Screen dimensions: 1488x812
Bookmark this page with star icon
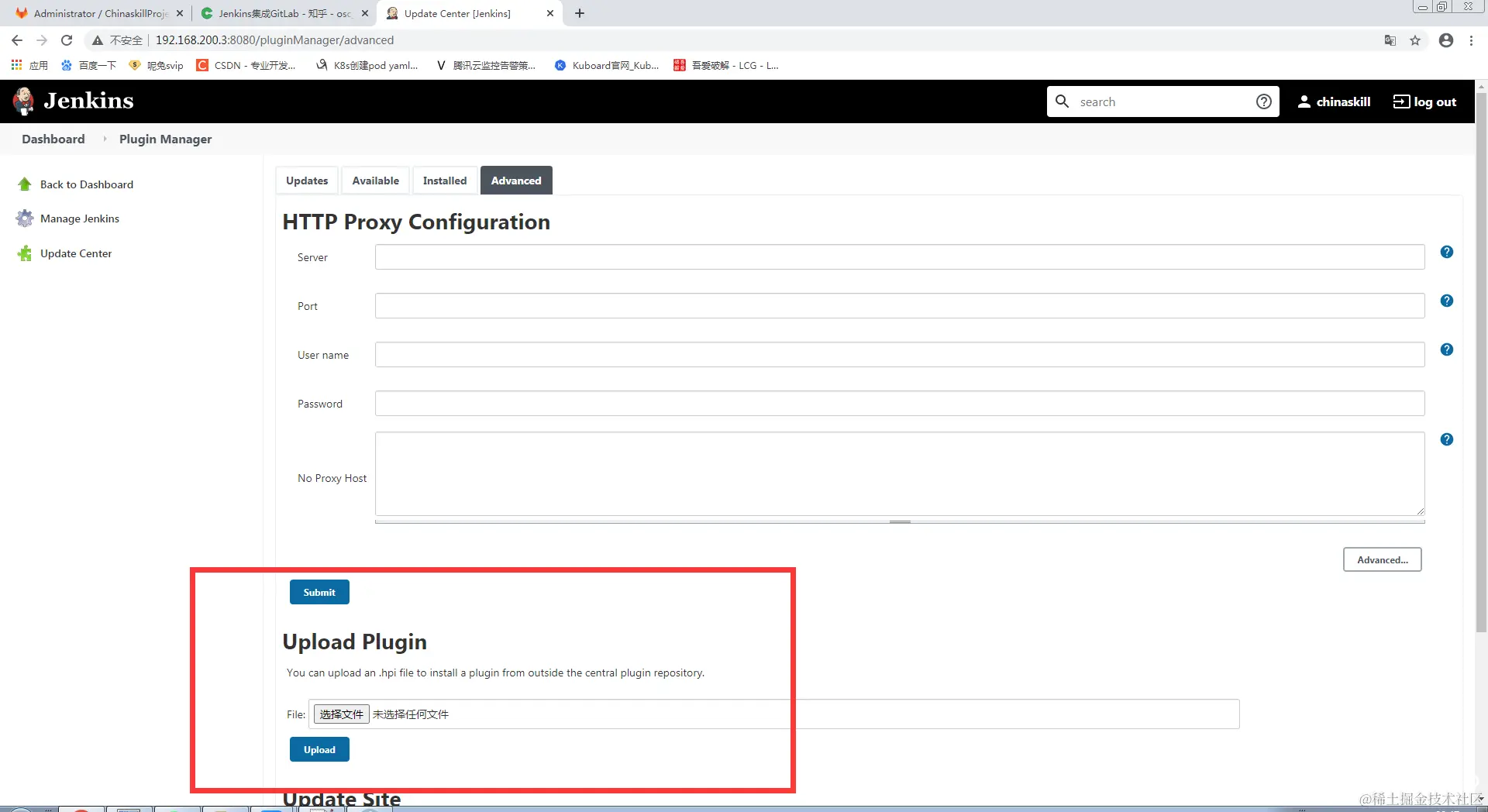click(x=1415, y=40)
